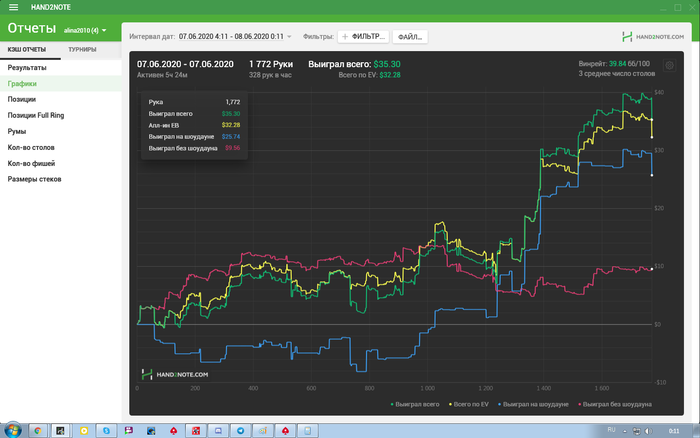Click the Windows Start button
Image resolution: width=700 pixels, height=438 pixels.
(12, 430)
